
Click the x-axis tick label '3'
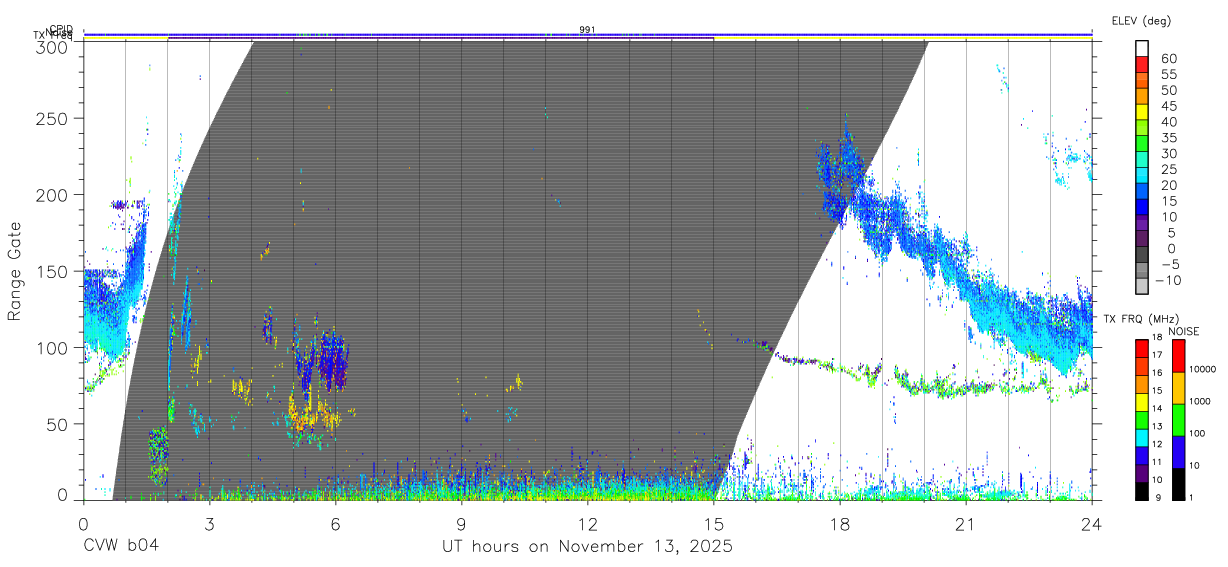tap(209, 524)
